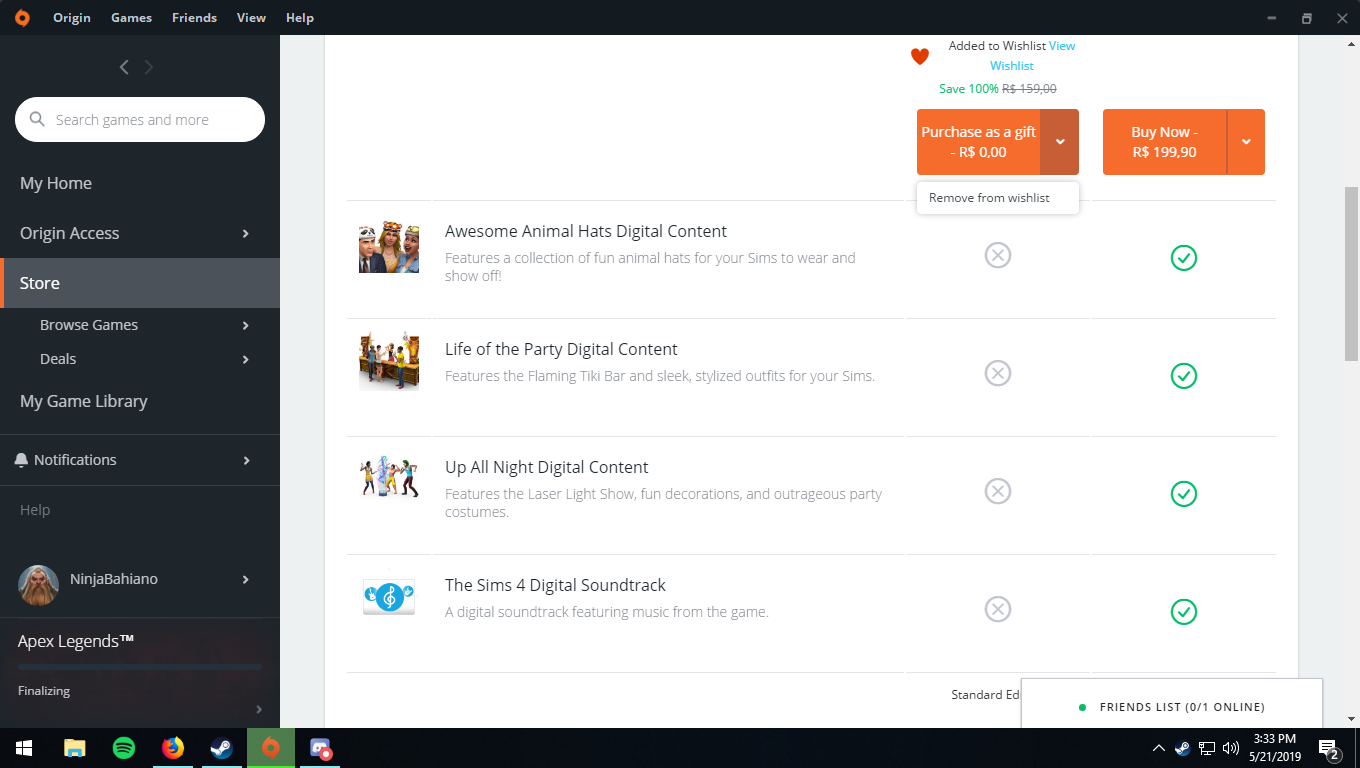Open Discord from the taskbar

(x=320, y=748)
